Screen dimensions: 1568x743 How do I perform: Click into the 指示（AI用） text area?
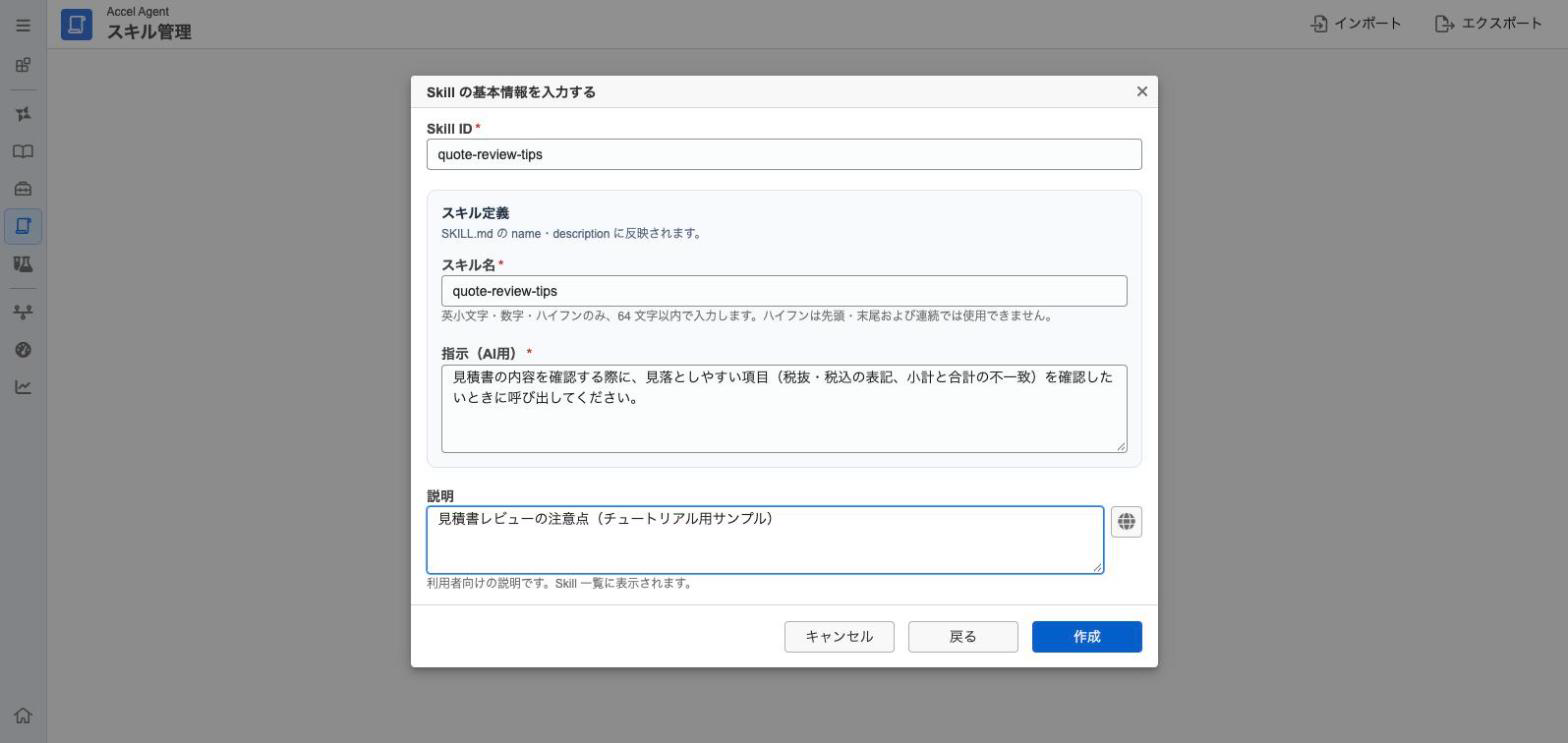pyautogui.click(x=784, y=409)
